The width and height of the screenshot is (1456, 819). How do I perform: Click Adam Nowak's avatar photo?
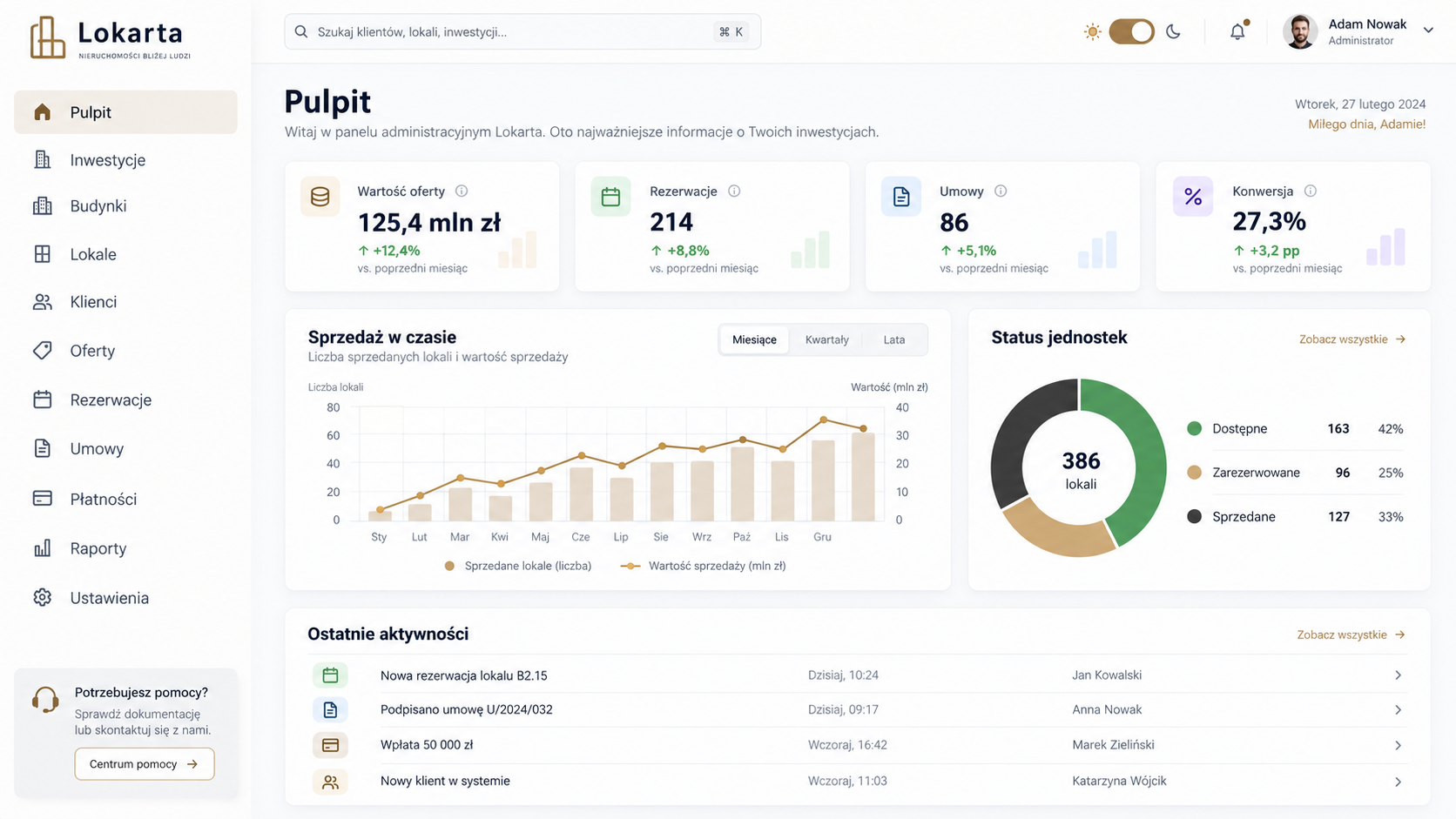click(1300, 32)
